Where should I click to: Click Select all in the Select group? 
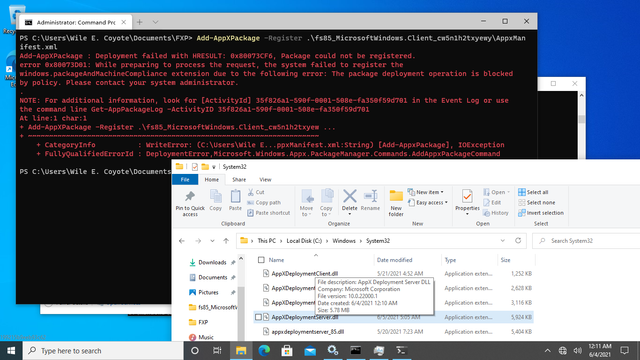coord(533,192)
